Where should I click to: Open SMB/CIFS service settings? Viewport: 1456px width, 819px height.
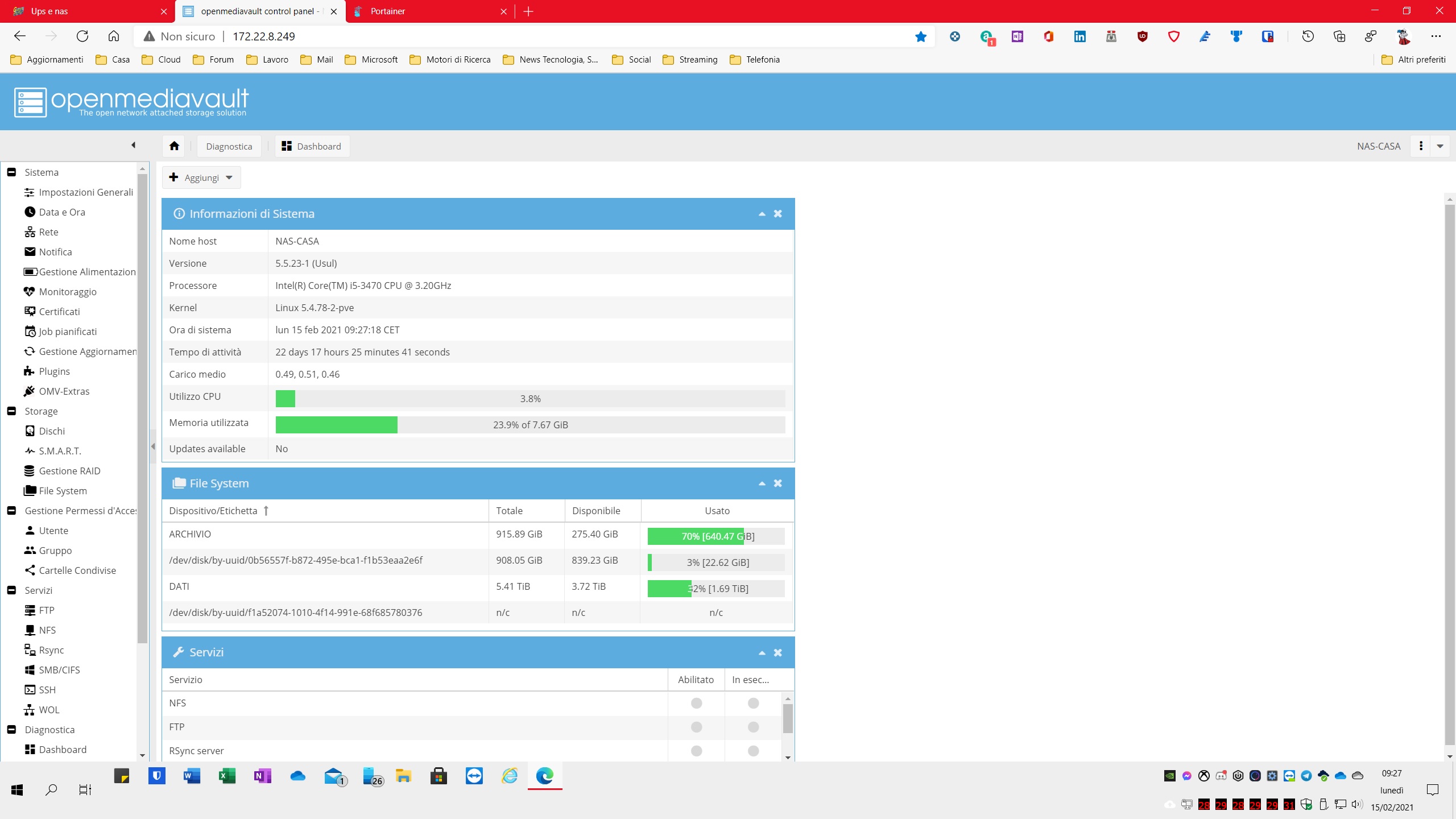pyautogui.click(x=59, y=670)
